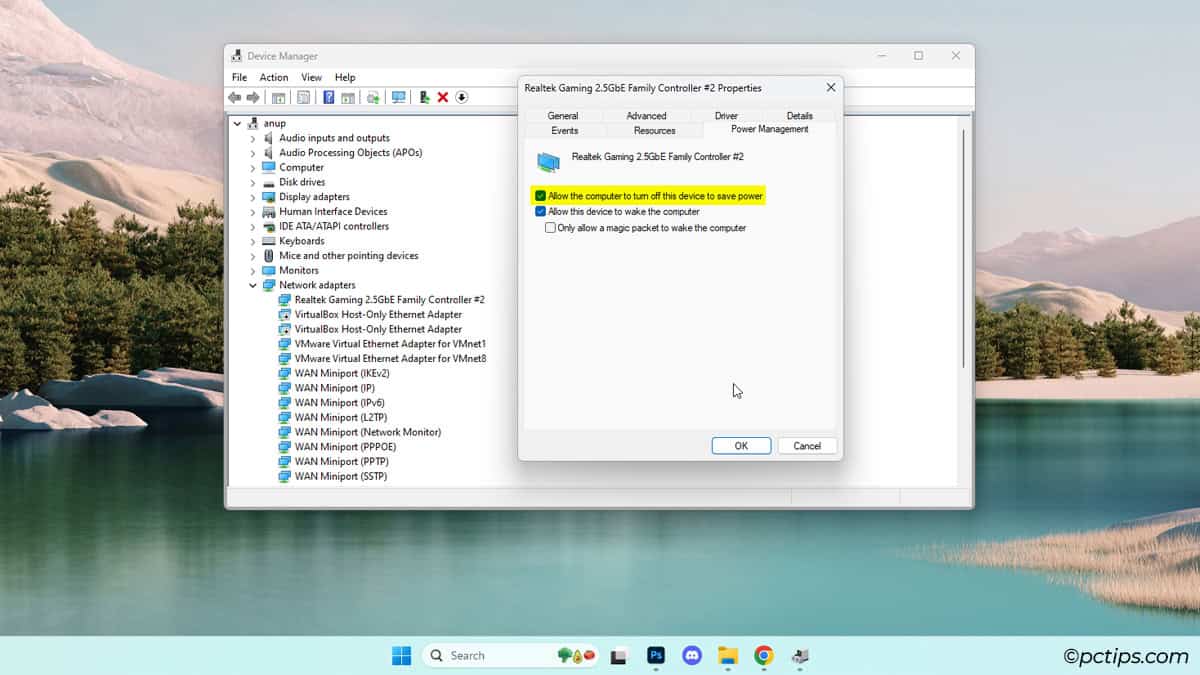The width and height of the screenshot is (1200, 675).
Task: Expand the Disk drives category
Action: 253,182
